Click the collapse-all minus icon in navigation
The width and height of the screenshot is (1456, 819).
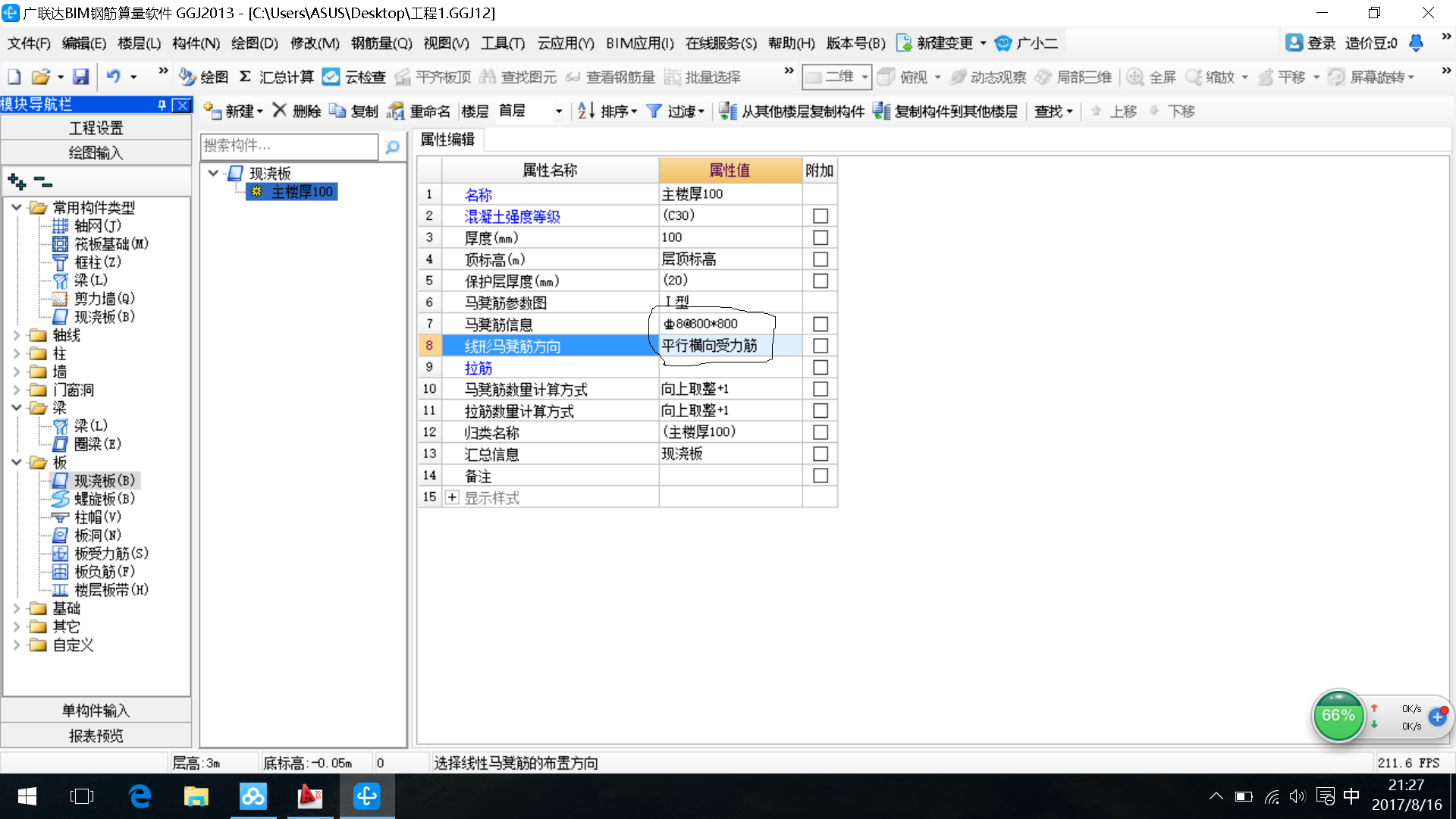pos(43,181)
